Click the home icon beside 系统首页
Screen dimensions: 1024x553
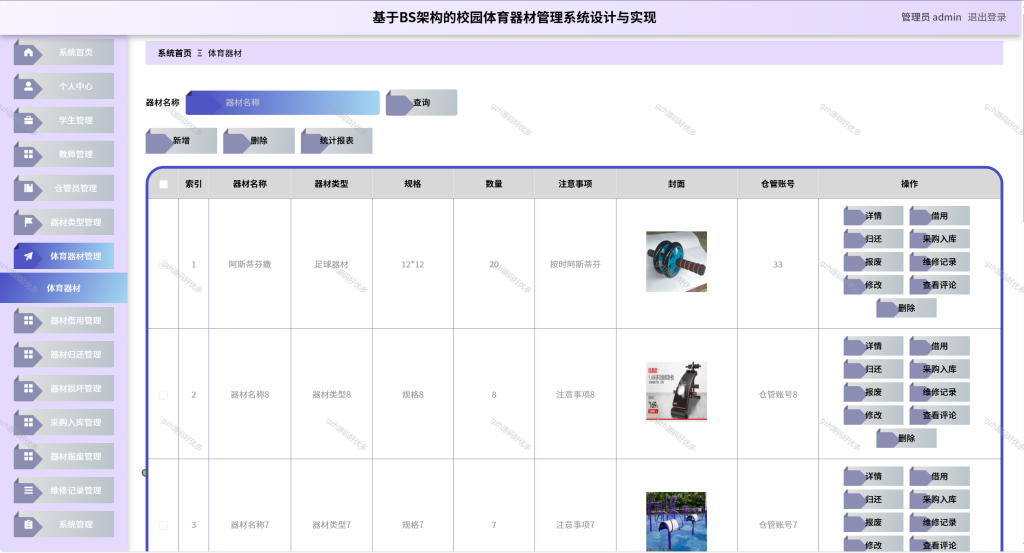[28, 52]
